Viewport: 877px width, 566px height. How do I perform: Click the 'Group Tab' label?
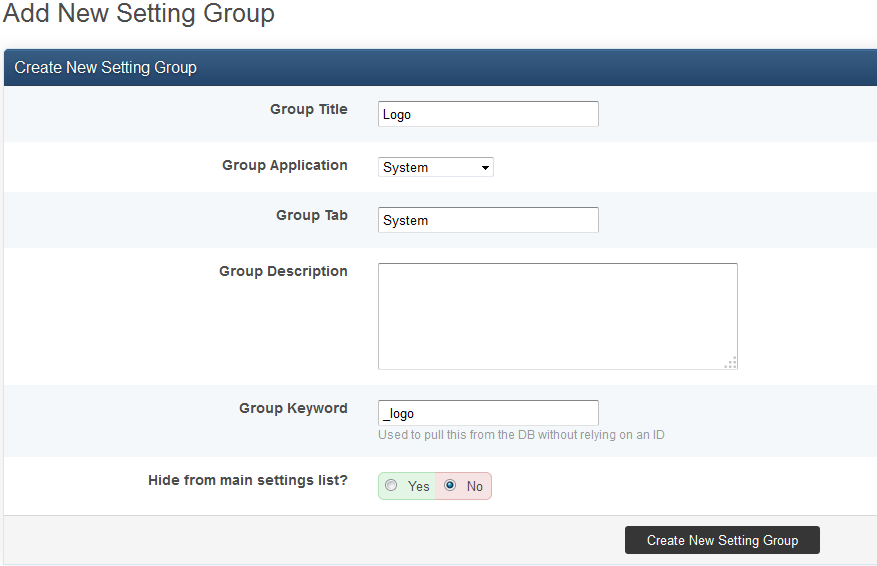(311, 215)
